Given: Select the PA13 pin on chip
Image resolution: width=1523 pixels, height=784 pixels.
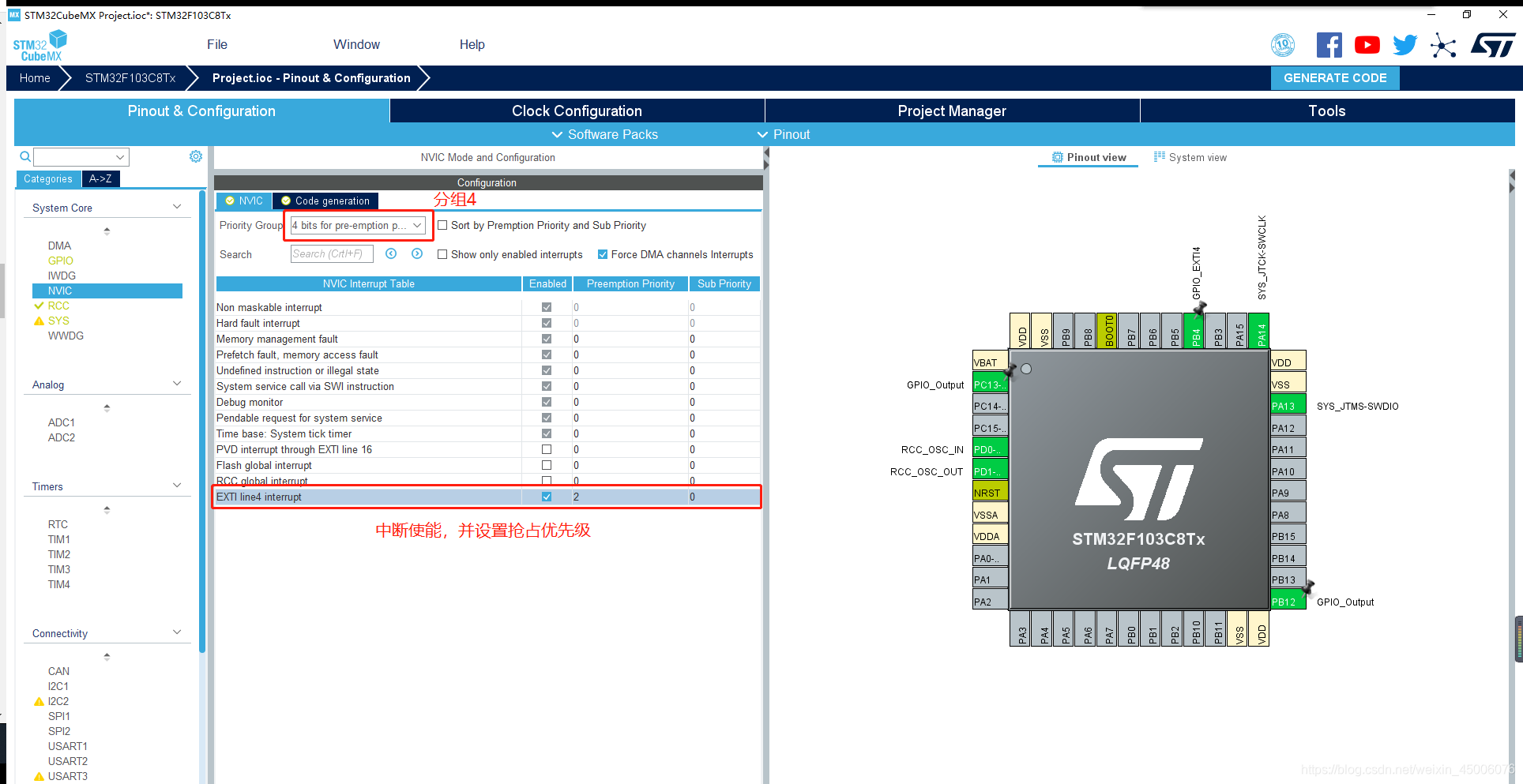Looking at the screenshot, I should (x=1288, y=406).
